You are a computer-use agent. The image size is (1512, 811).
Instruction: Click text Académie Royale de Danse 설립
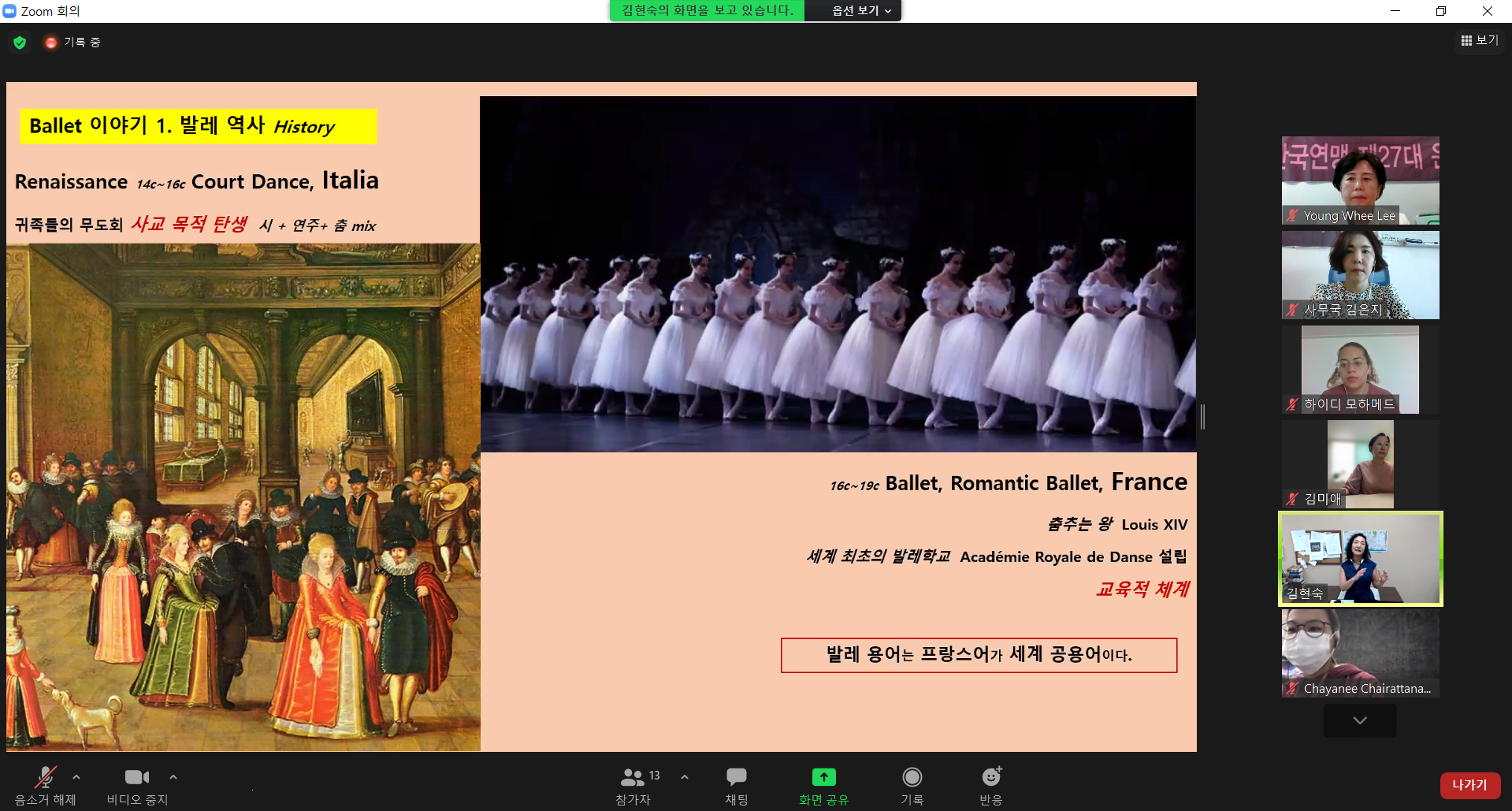(x=1073, y=556)
